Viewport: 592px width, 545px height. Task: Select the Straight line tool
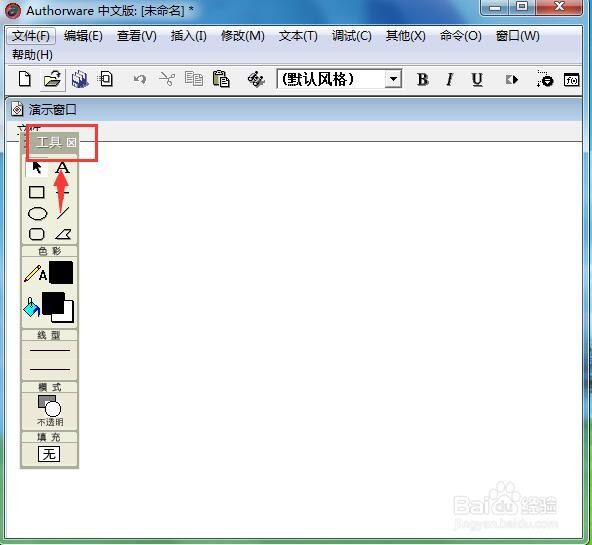63,192
